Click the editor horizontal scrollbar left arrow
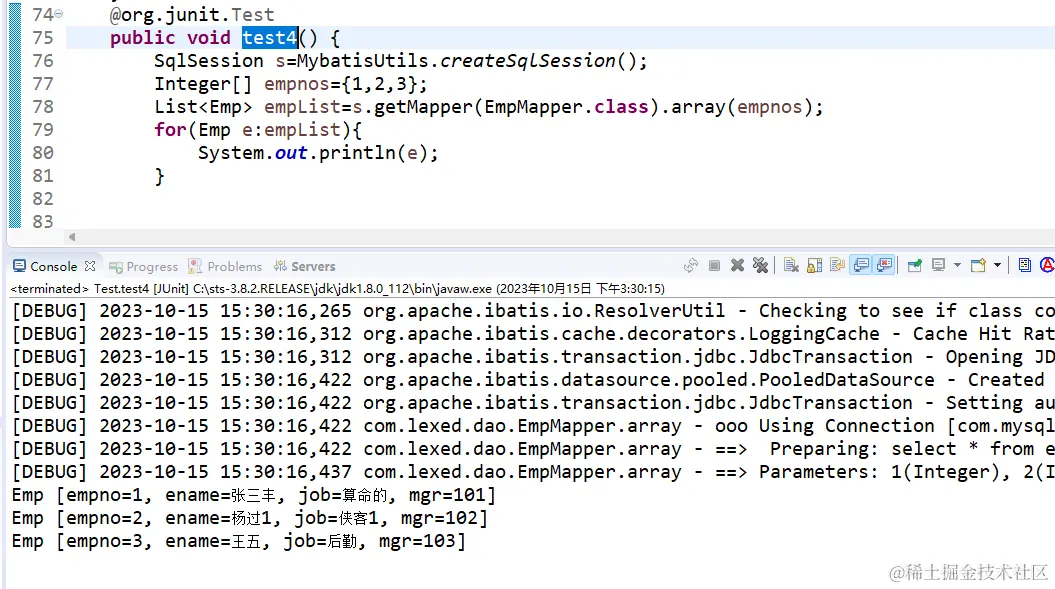This screenshot has width=1055, height=589. click(72, 237)
